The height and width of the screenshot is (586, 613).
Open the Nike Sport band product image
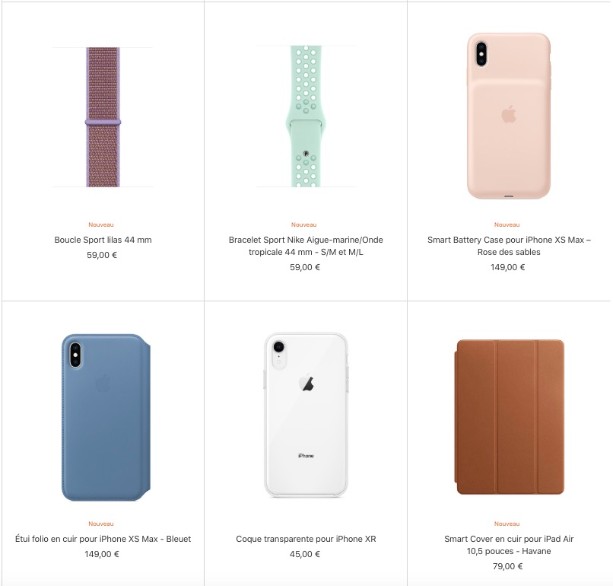point(306,116)
